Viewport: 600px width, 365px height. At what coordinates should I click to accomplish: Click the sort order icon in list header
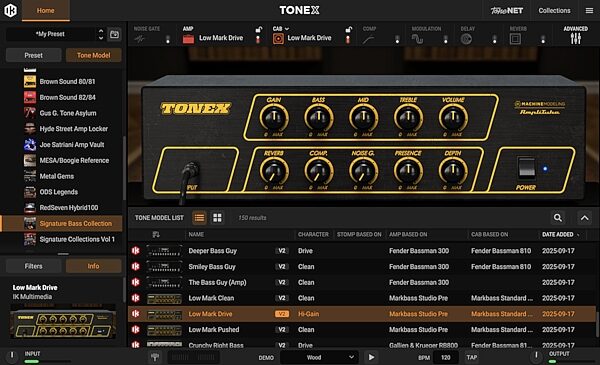coord(155,234)
